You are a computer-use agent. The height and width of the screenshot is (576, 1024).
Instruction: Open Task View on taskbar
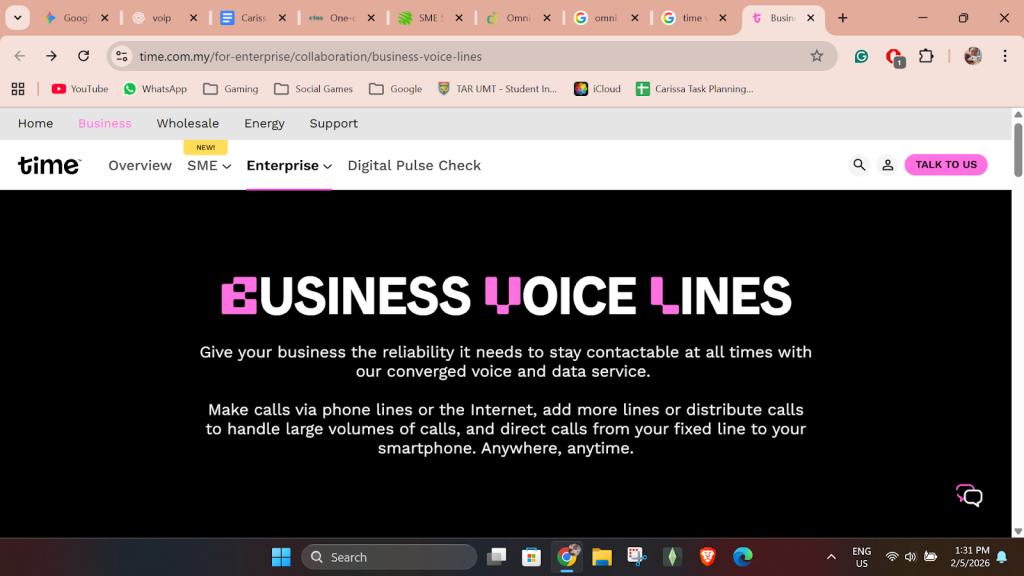[x=496, y=557]
